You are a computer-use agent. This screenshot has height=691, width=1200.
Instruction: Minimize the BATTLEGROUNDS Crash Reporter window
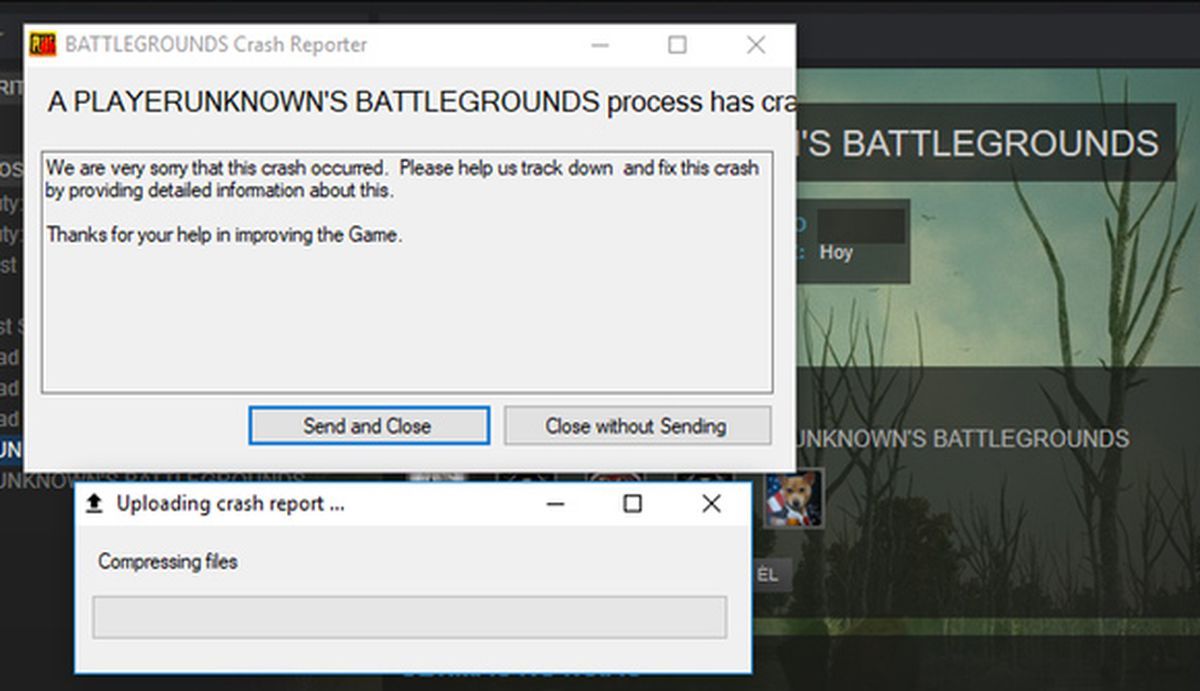click(x=600, y=45)
